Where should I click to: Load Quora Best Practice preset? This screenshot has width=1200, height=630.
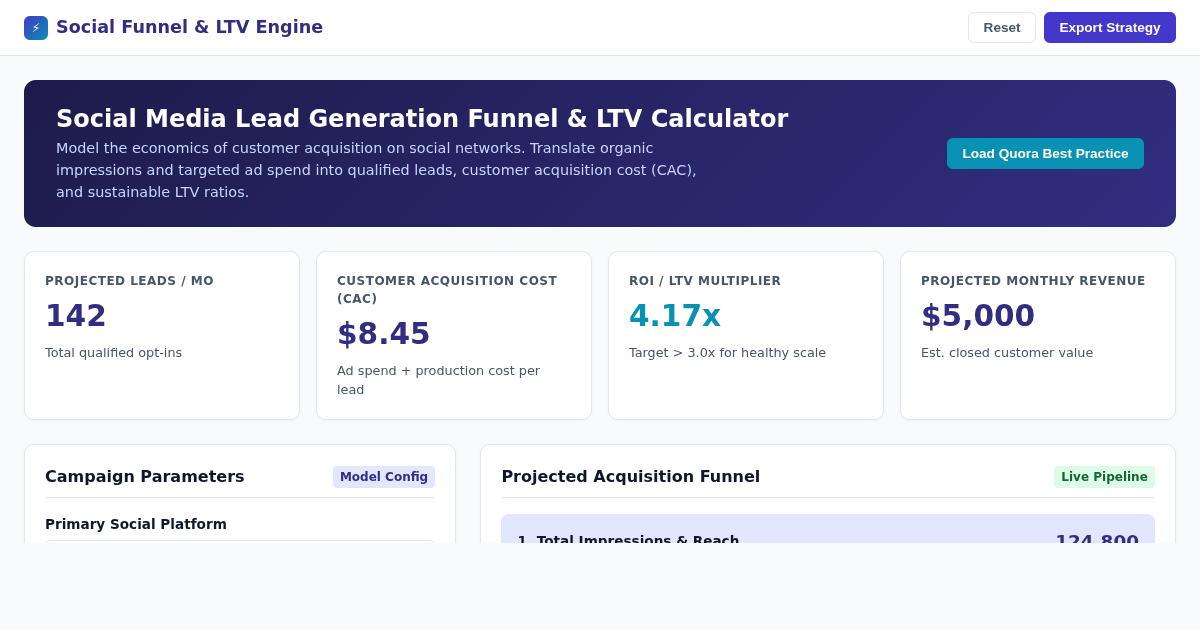click(1045, 154)
